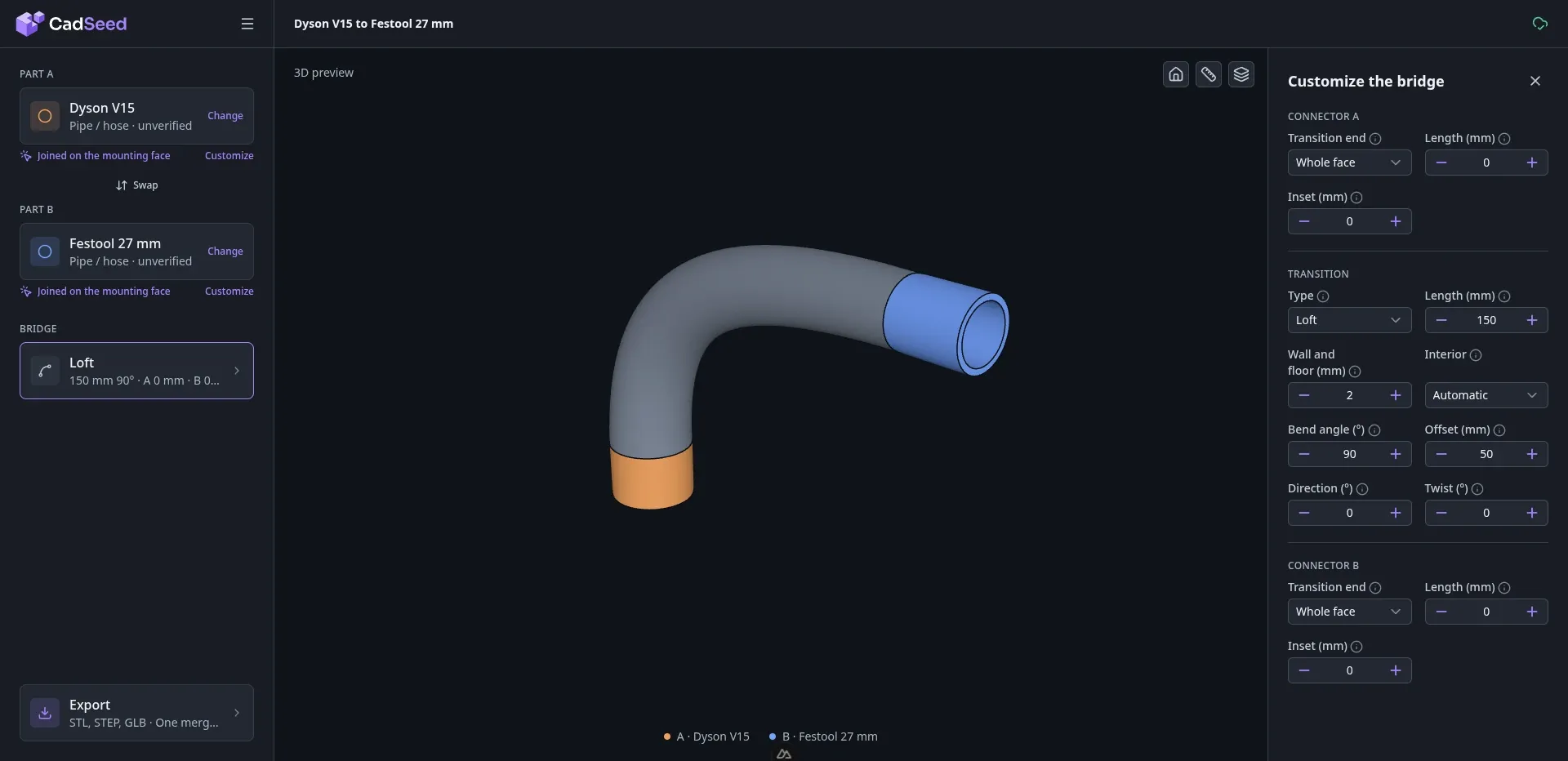Show info for Connector A Inset
The width and height of the screenshot is (1568, 761).
[x=1356, y=198]
